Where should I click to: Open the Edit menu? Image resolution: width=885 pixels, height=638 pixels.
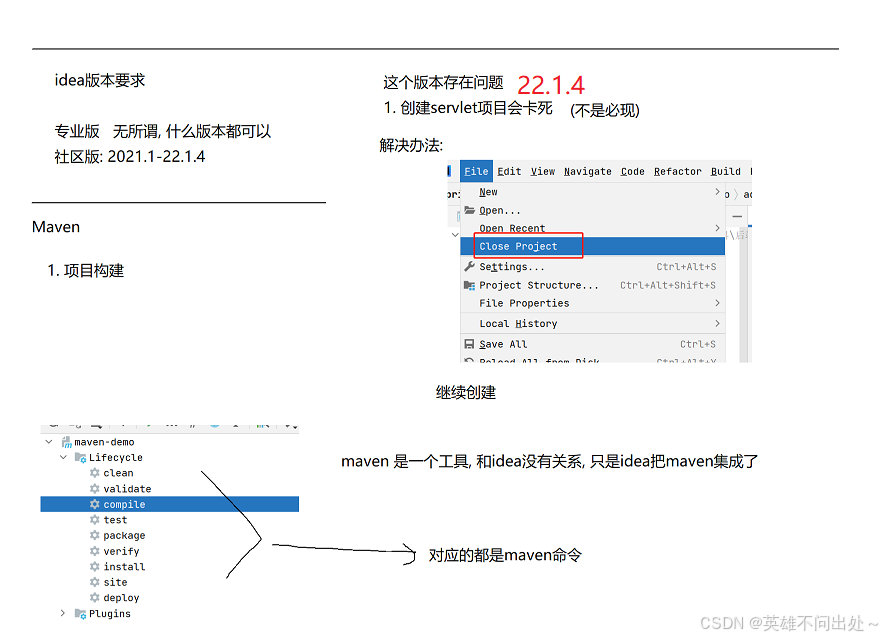pos(509,171)
